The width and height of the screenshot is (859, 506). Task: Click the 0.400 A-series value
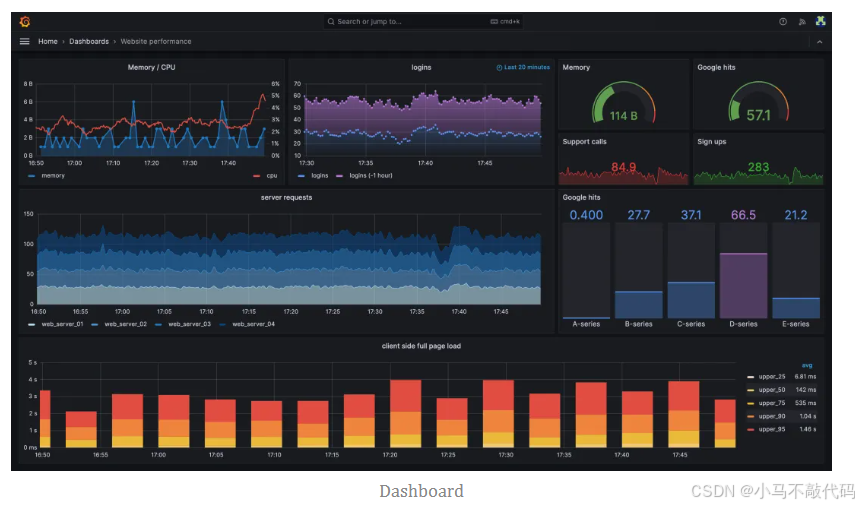586,215
